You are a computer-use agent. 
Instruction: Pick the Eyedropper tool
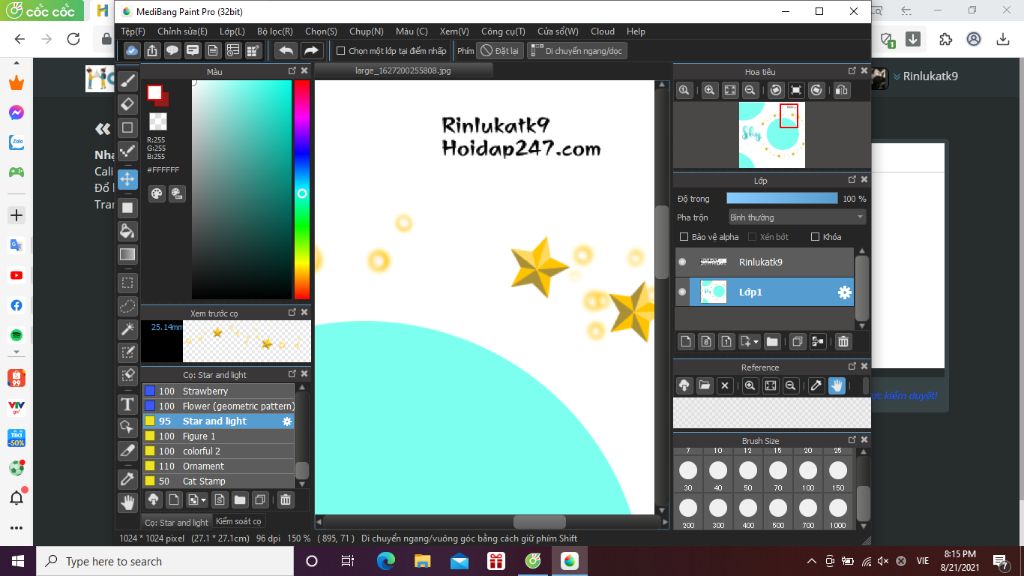click(x=128, y=479)
